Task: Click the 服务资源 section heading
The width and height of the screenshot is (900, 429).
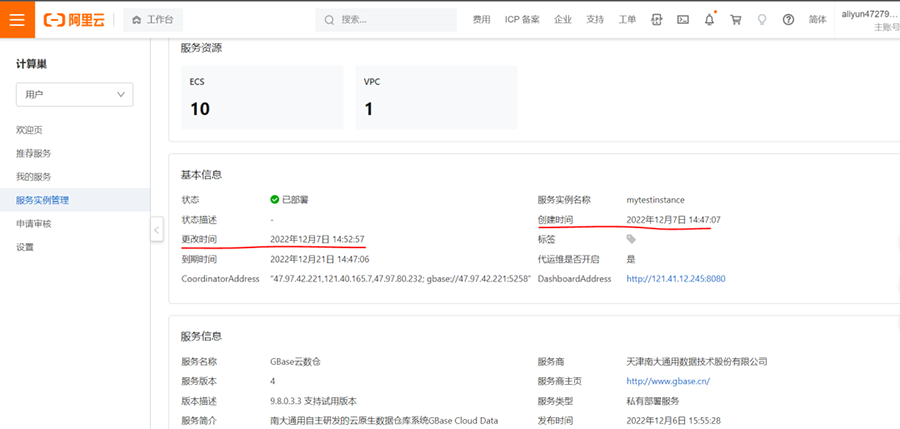Action: pyautogui.click(x=201, y=48)
